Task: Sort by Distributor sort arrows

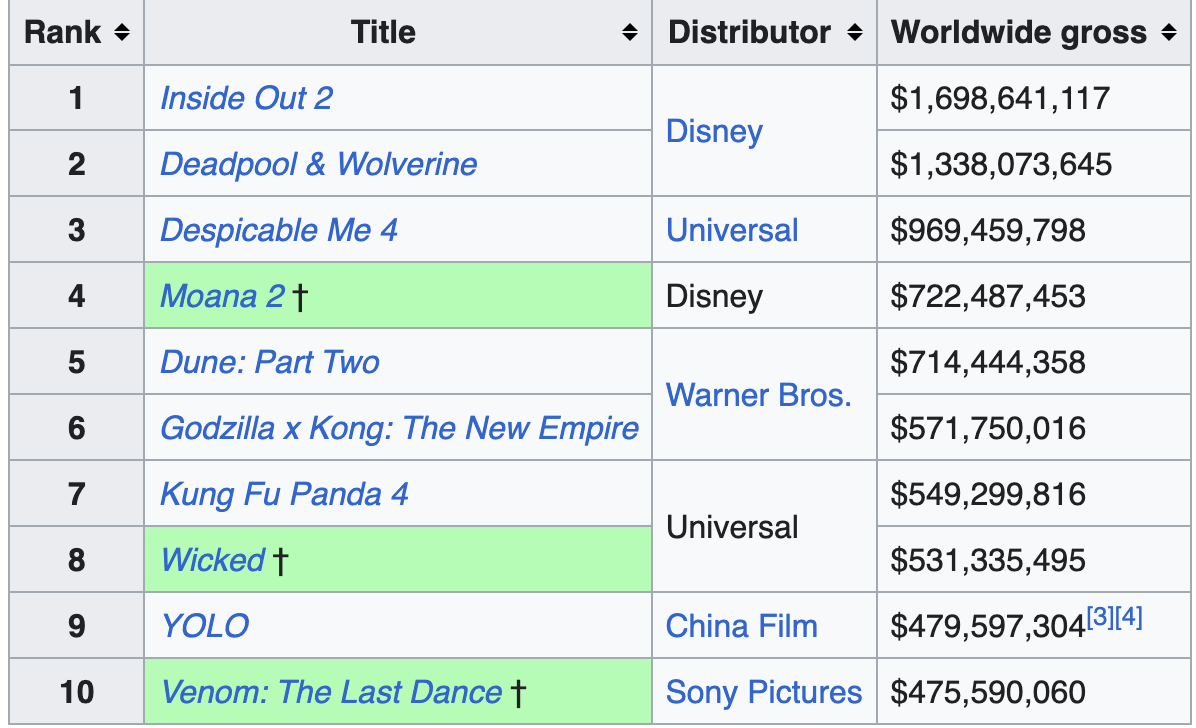Action: click(x=854, y=32)
